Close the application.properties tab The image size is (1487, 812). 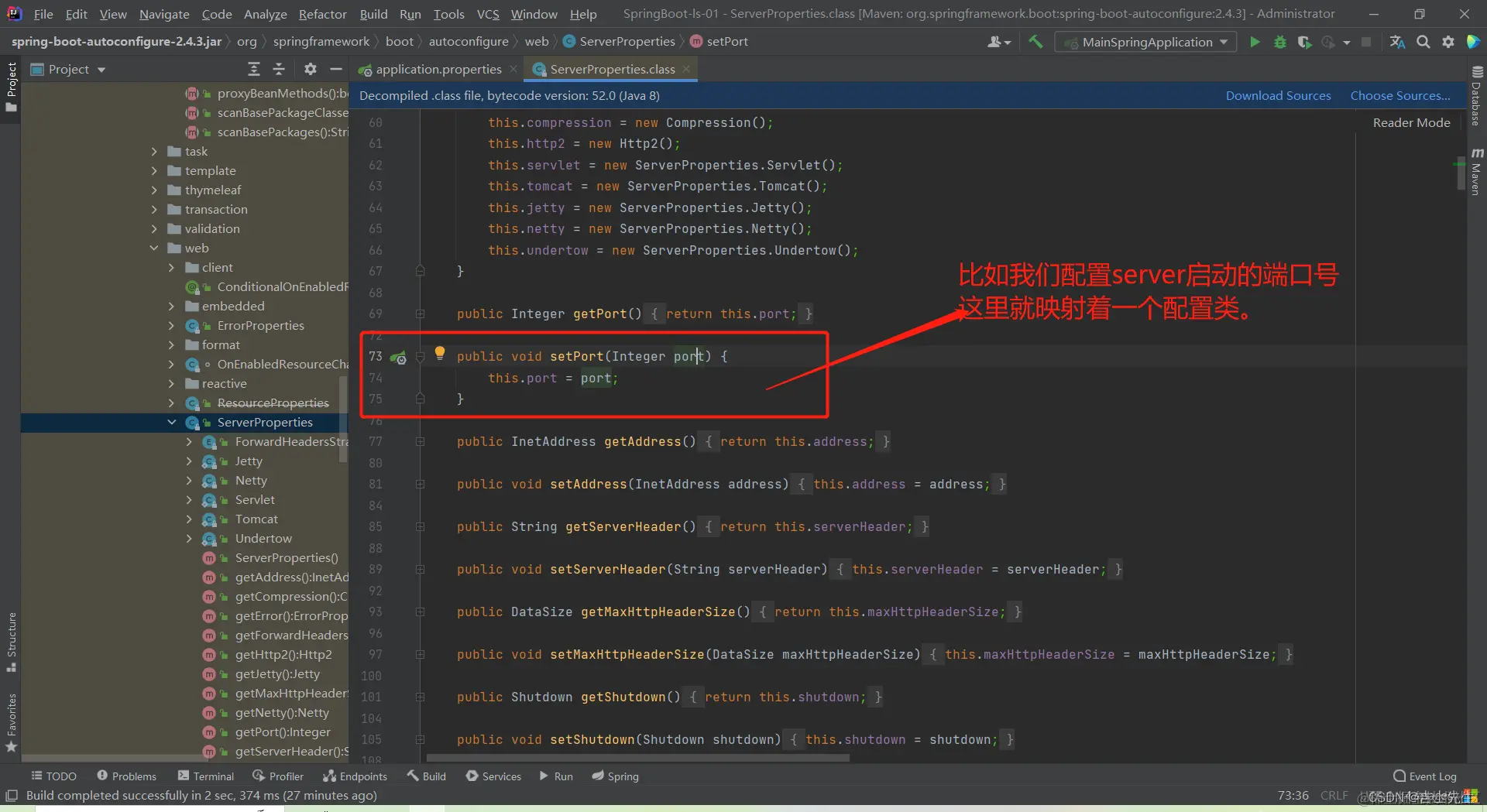(x=513, y=69)
